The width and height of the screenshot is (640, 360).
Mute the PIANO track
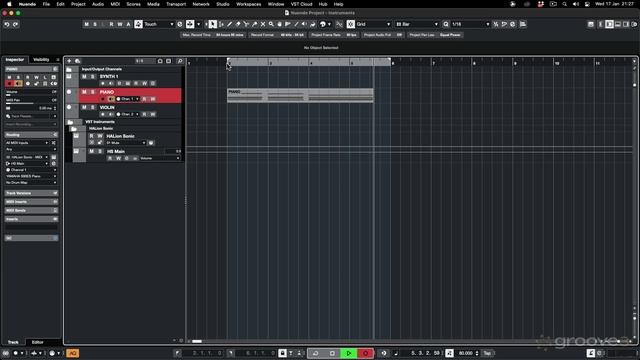(84, 92)
